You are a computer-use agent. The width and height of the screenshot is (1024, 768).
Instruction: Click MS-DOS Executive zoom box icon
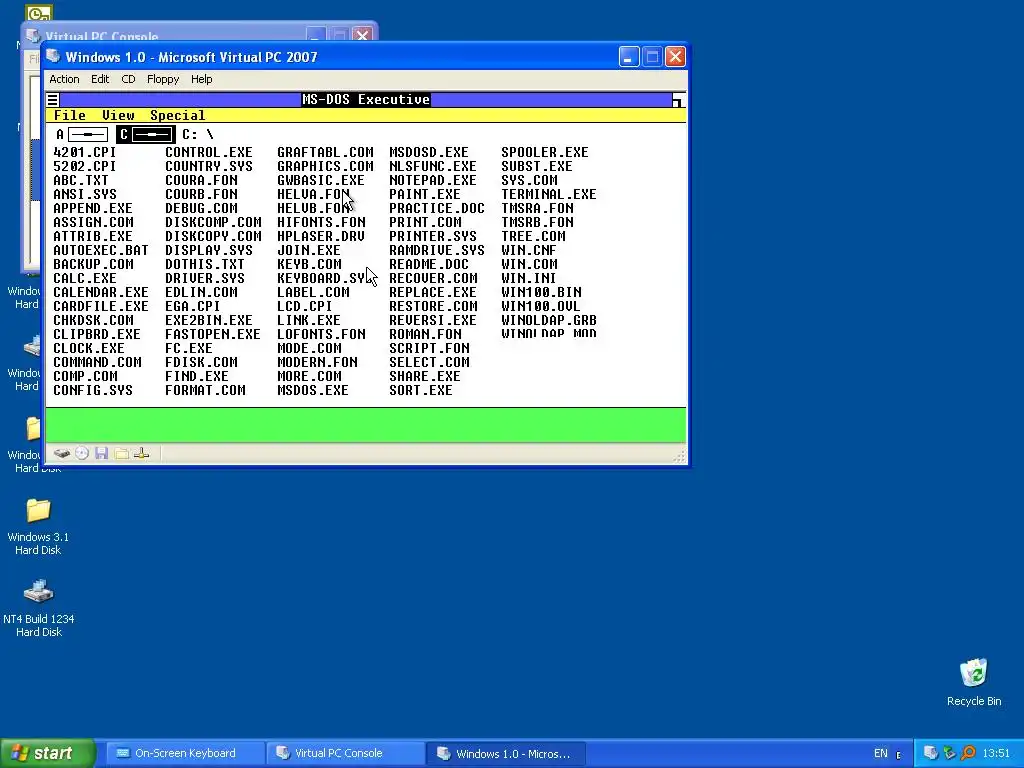[x=679, y=100]
